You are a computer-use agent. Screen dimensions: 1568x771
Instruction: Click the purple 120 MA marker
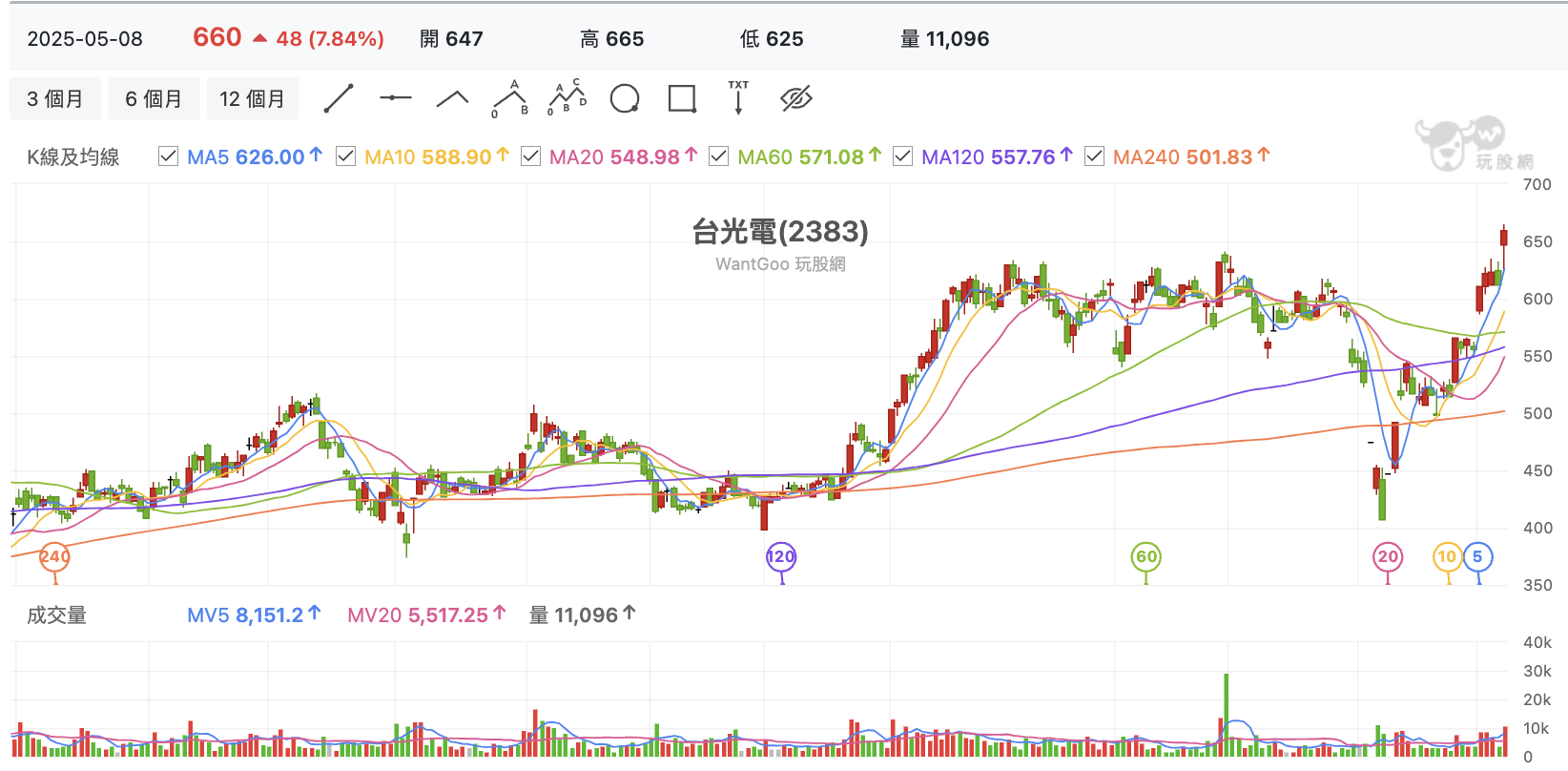click(x=781, y=557)
